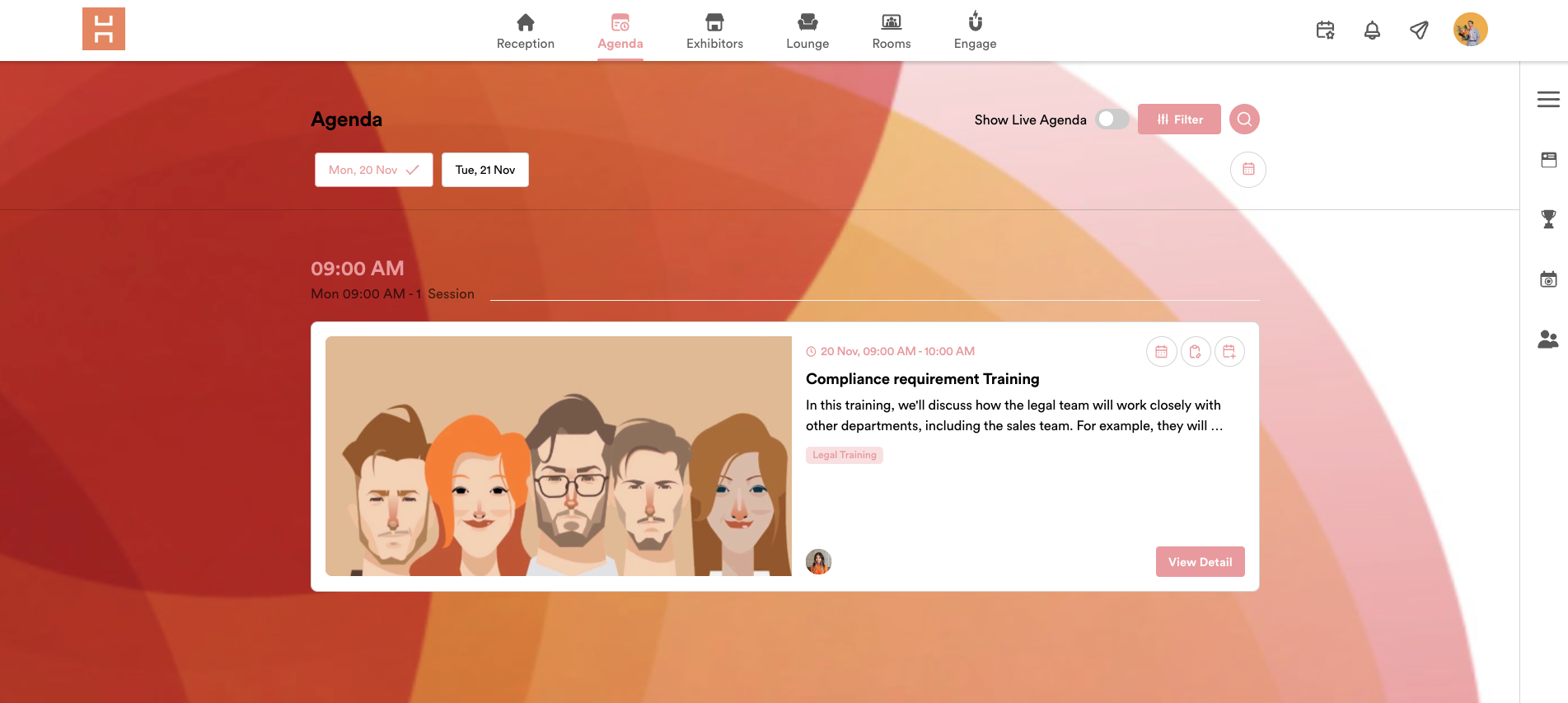Screen dimensions: 1568x703
Task: Click the Agenda page heading
Action: [x=347, y=120]
